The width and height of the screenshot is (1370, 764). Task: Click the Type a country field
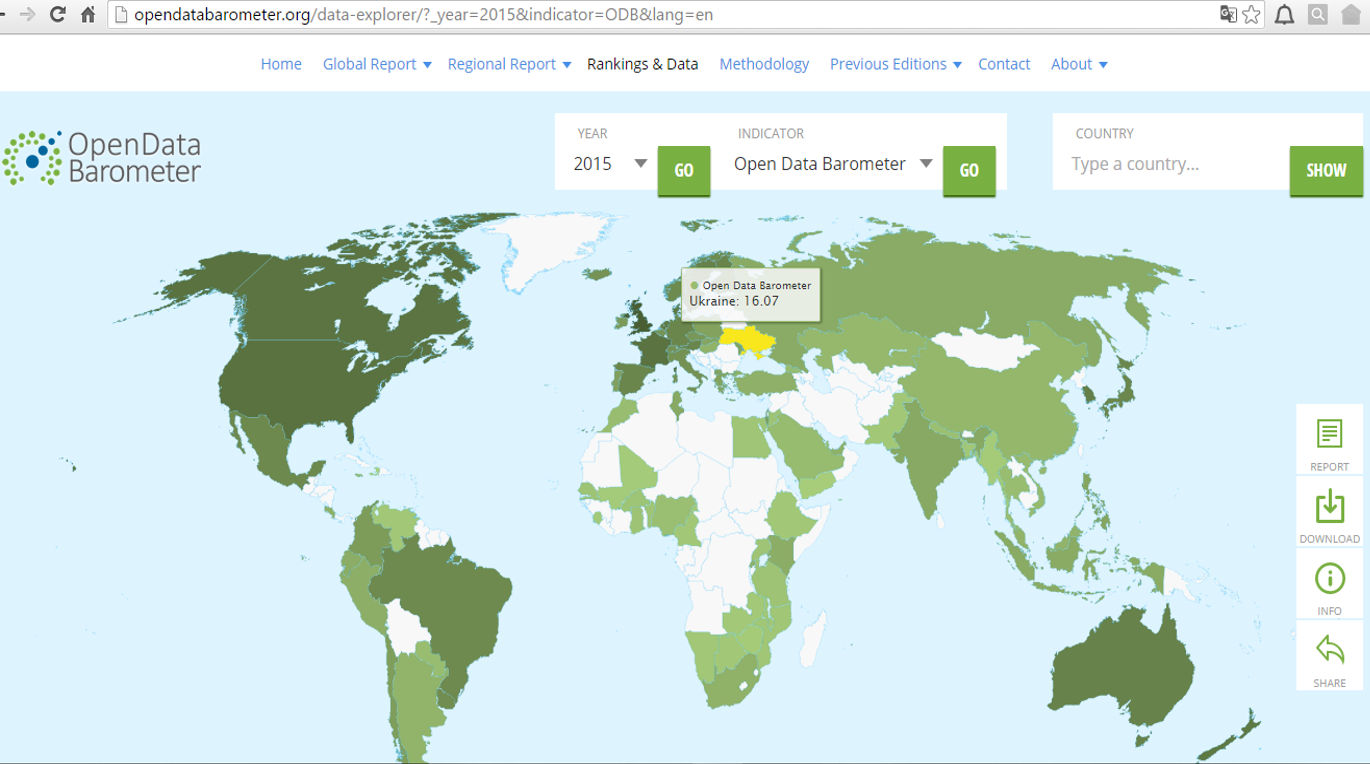pos(1170,164)
